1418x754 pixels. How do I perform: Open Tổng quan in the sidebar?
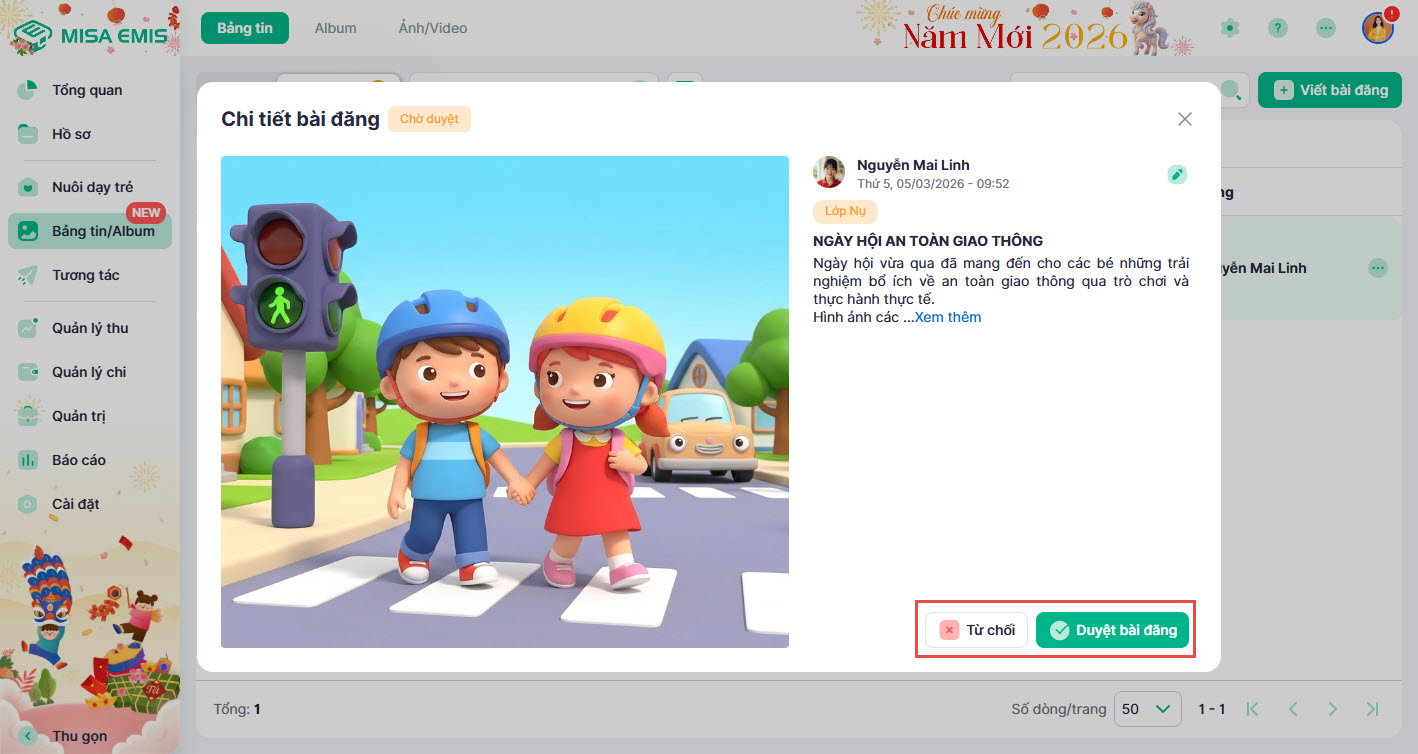(87, 90)
